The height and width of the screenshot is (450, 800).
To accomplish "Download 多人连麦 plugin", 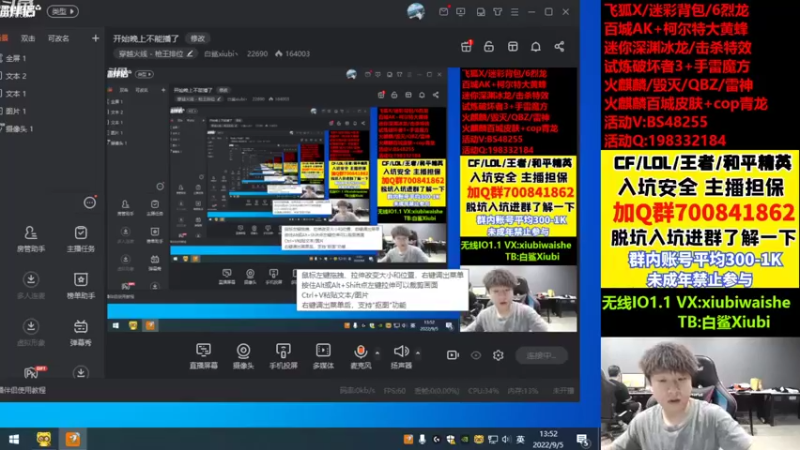I will click(31, 286).
